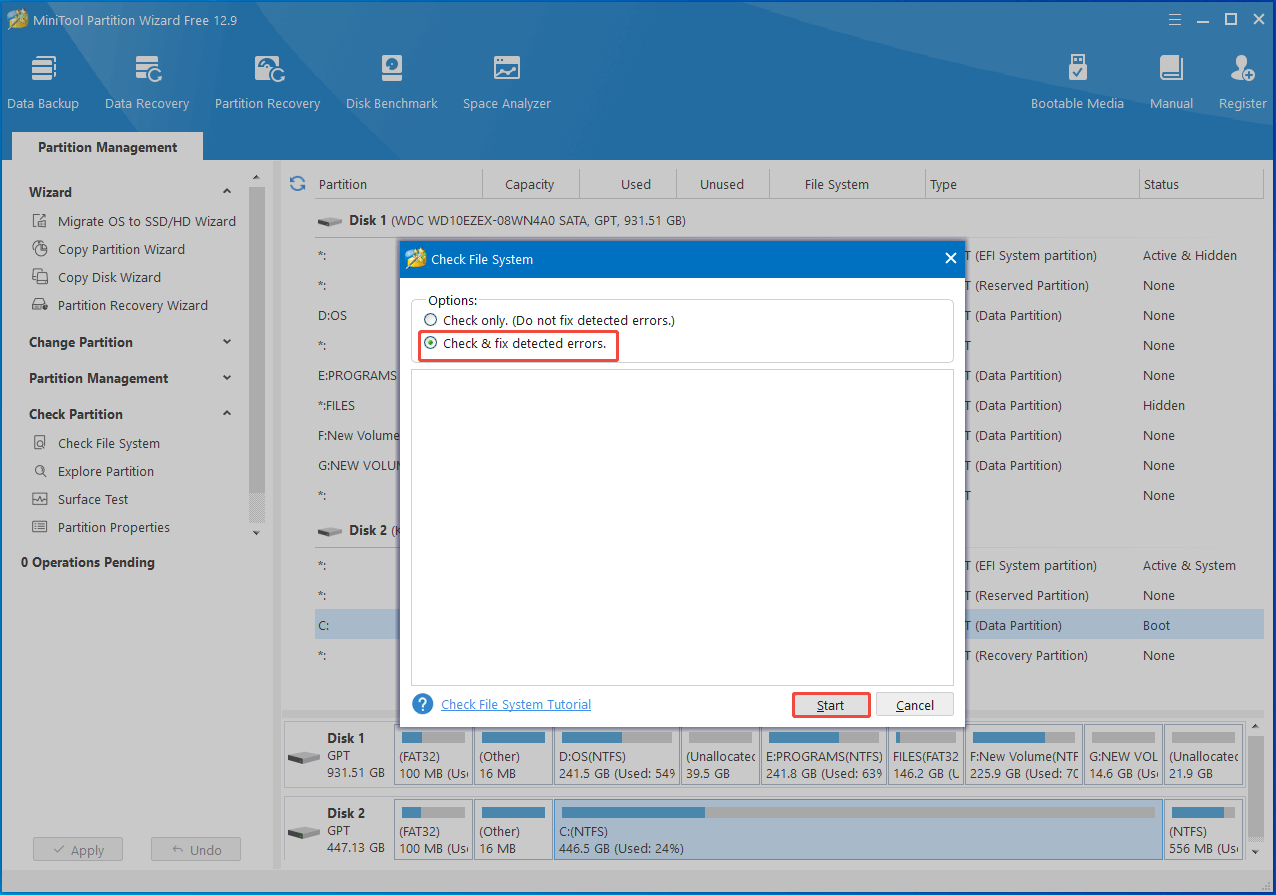Viewport: 1276px width, 895px height.
Task: Click 0 Operations Pending label
Action: coord(88,562)
